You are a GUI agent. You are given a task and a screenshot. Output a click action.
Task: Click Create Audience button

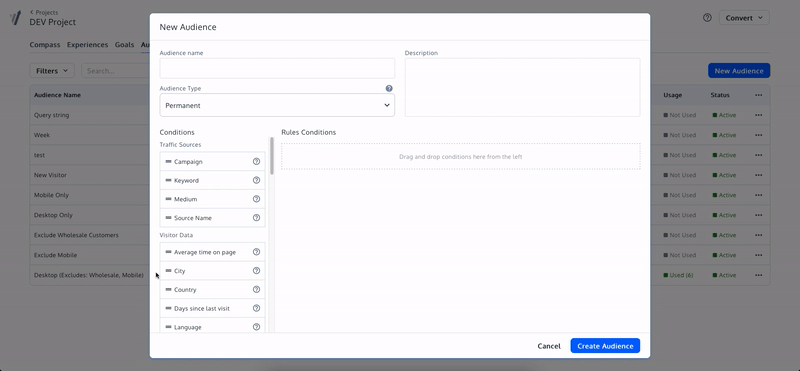click(x=605, y=345)
